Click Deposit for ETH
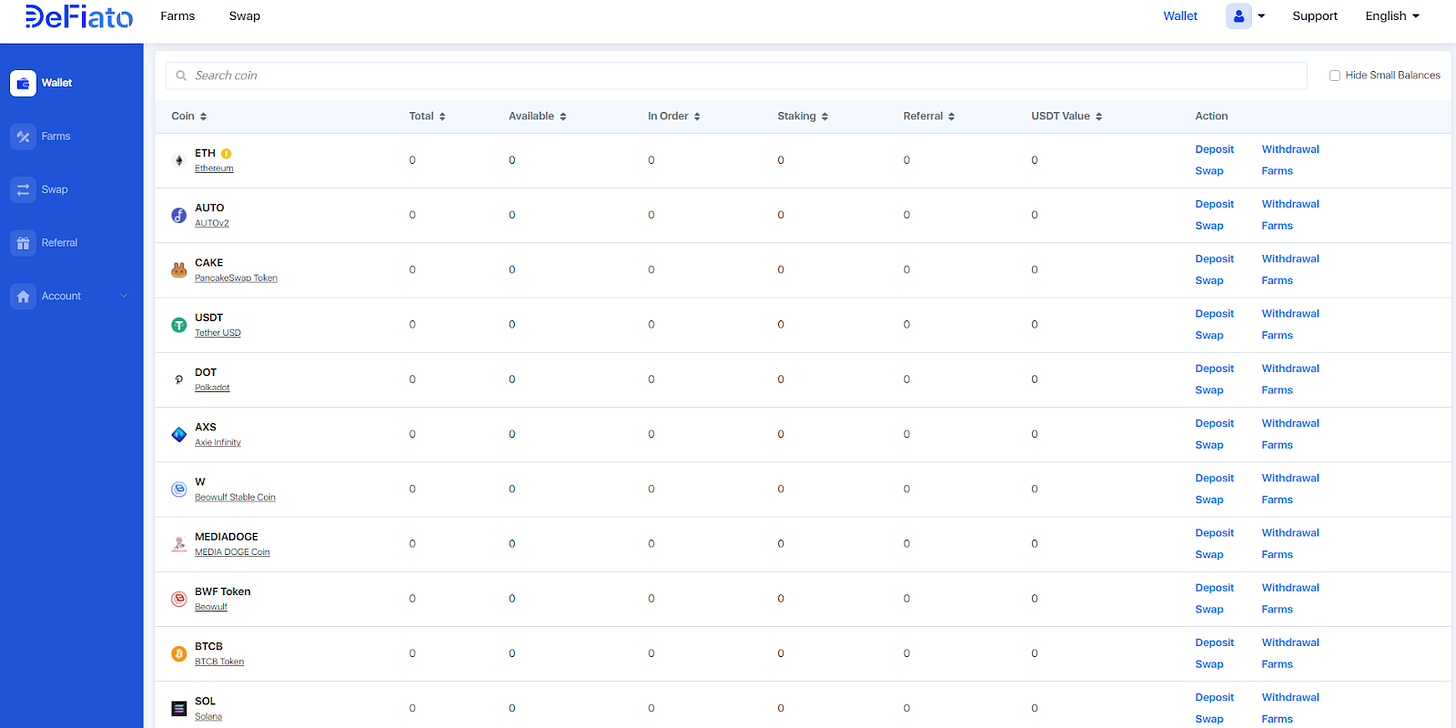 tap(1215, 149)
